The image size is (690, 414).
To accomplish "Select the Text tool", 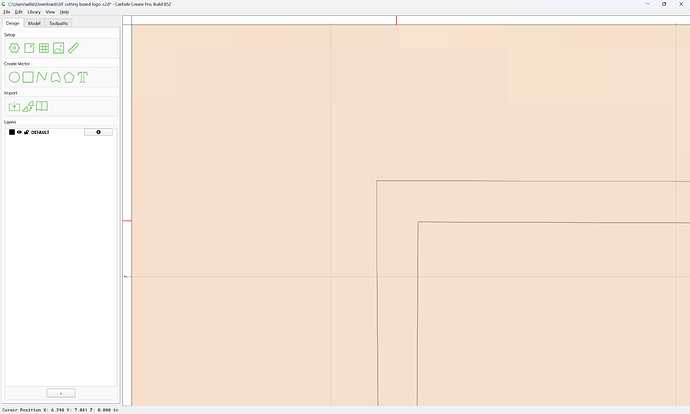I will (x=83, y=77).
